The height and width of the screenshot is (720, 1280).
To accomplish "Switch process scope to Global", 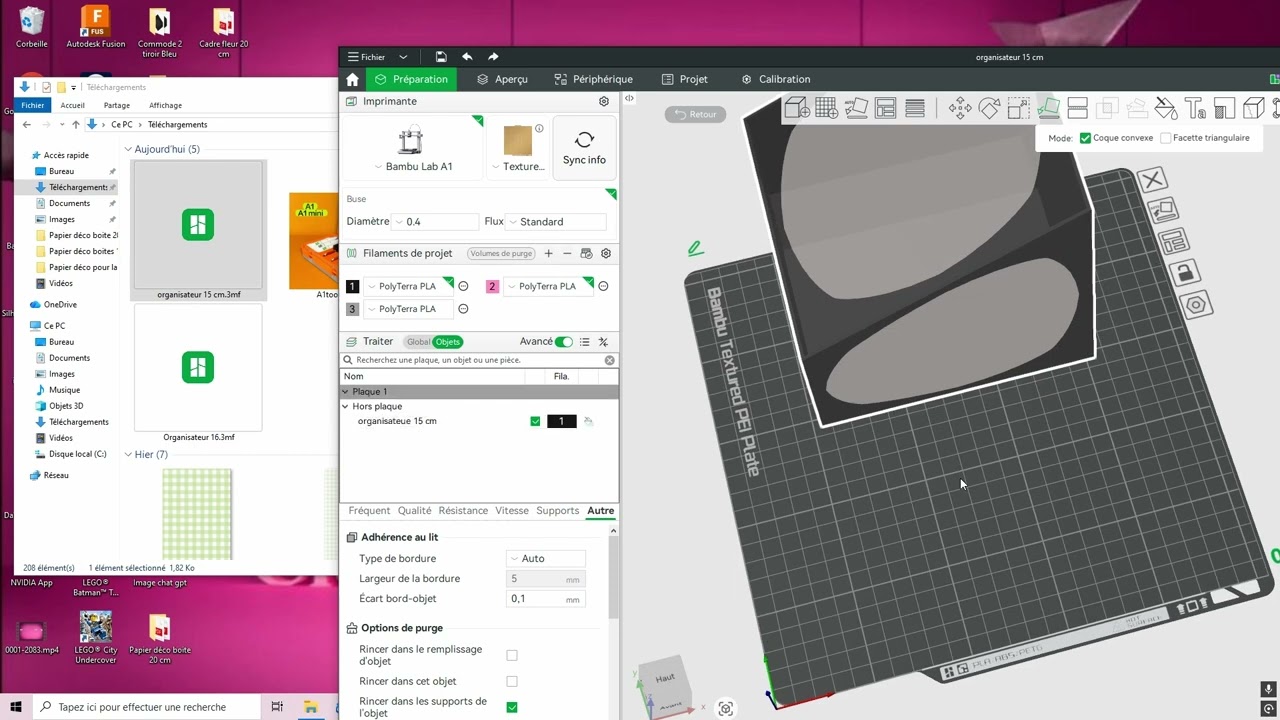I will click(x=418, y=342).
